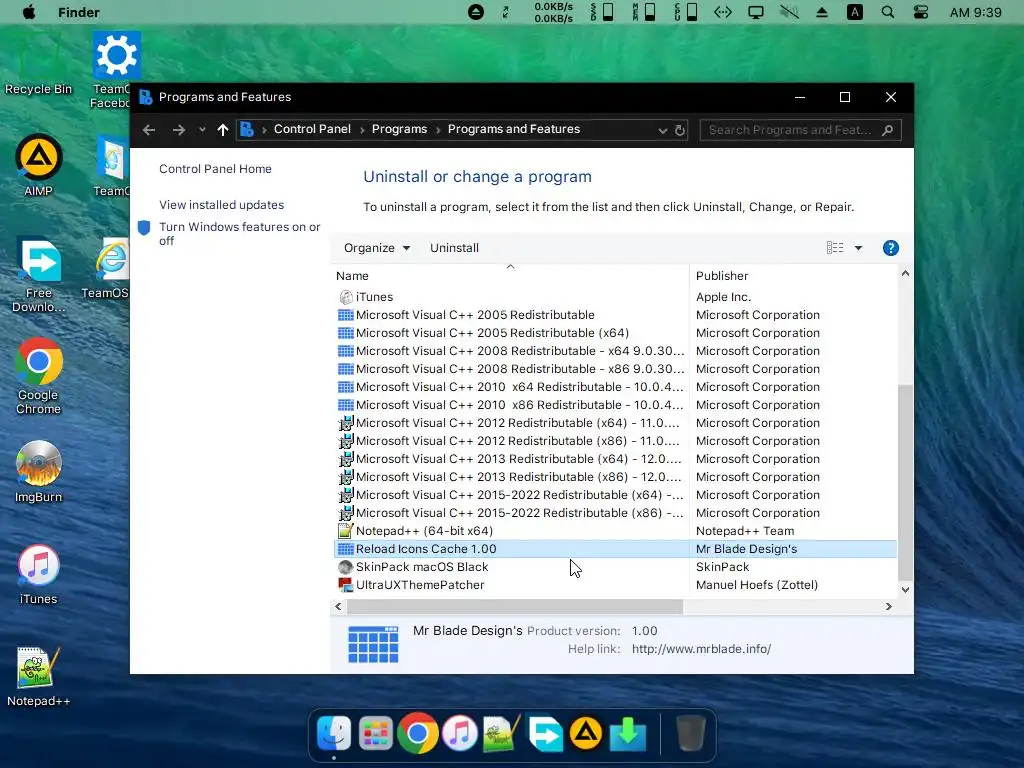Go back with the back arrow
The height and width of the screenshot is (768, 1024).
pos(149,130)
